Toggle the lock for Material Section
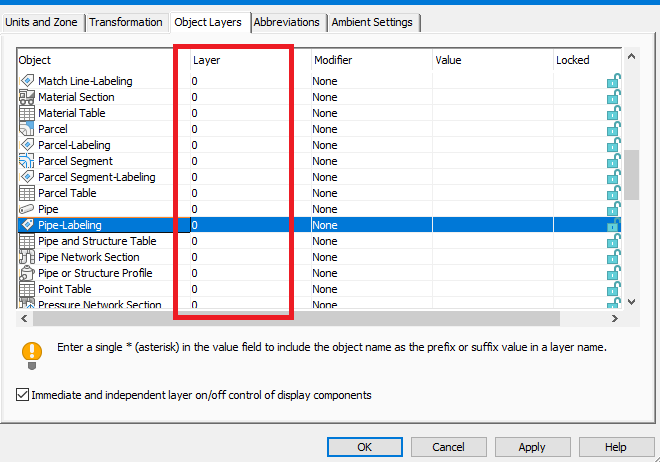The width and height of the screenshot is (660, 462). click(613, 97)
